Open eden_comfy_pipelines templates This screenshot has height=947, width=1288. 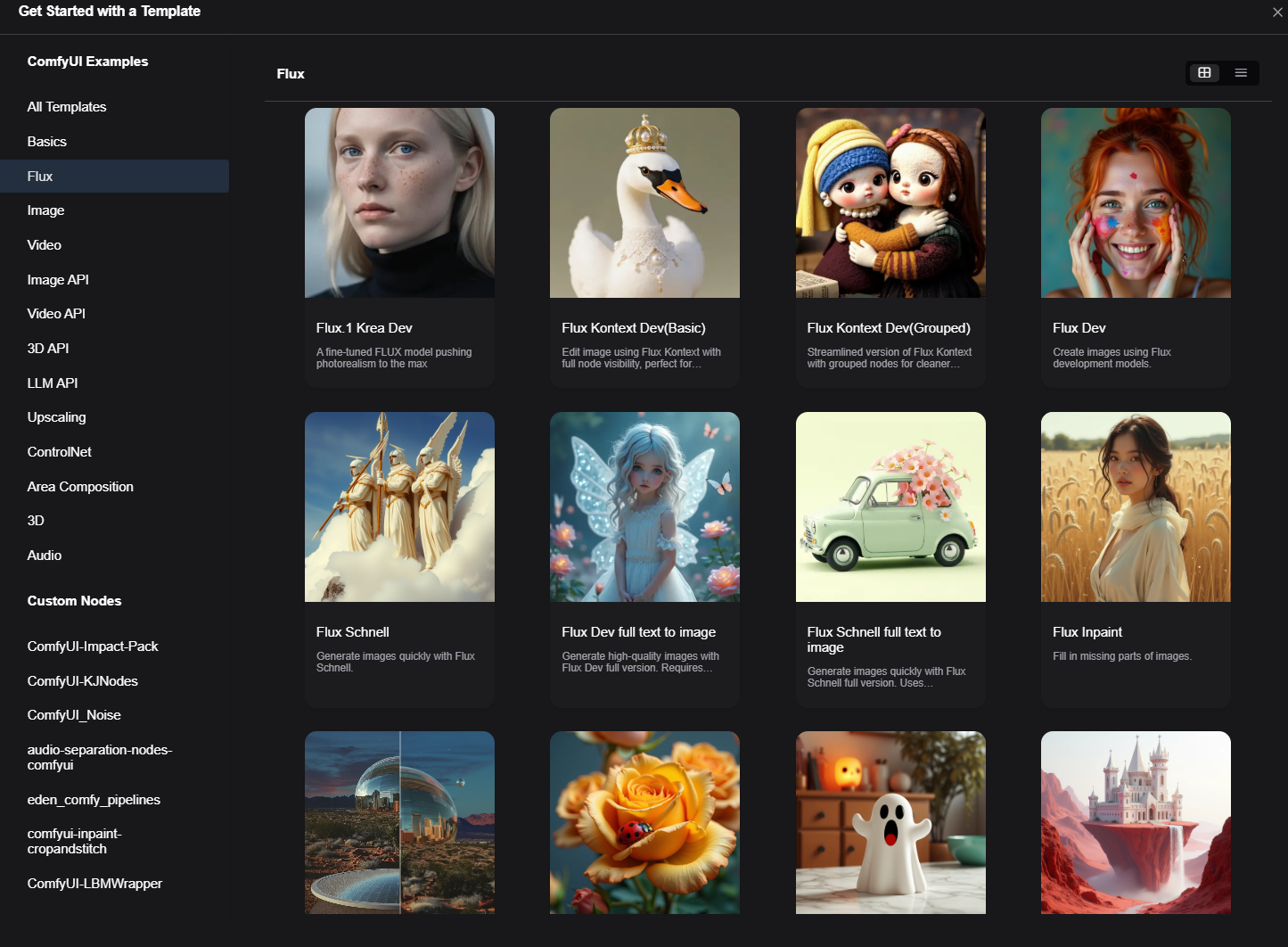(x=114, y=800)
